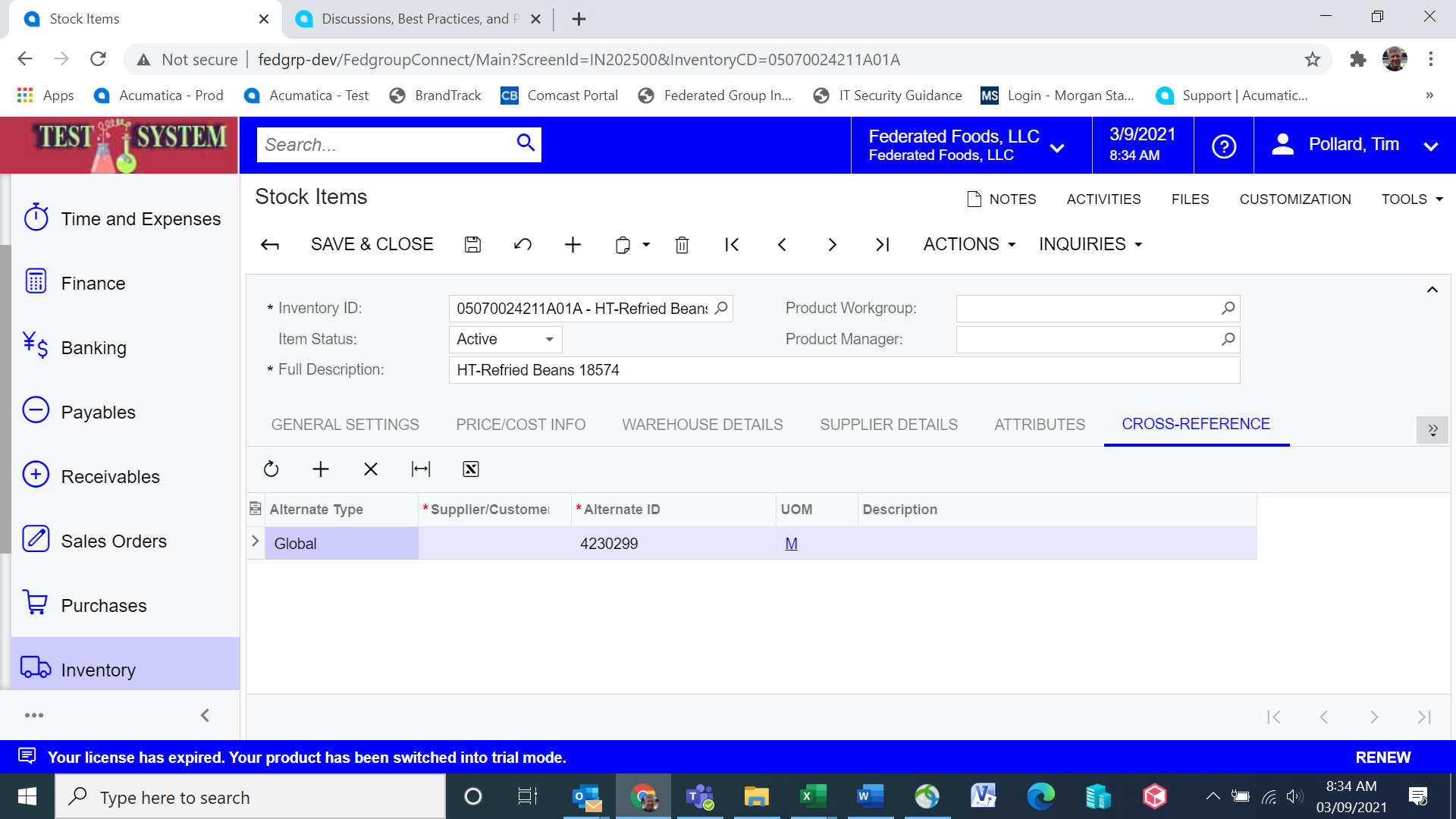Export cross-reference grid to Excel
This screenshot has width=1456, height=819.
pos(470,469)
